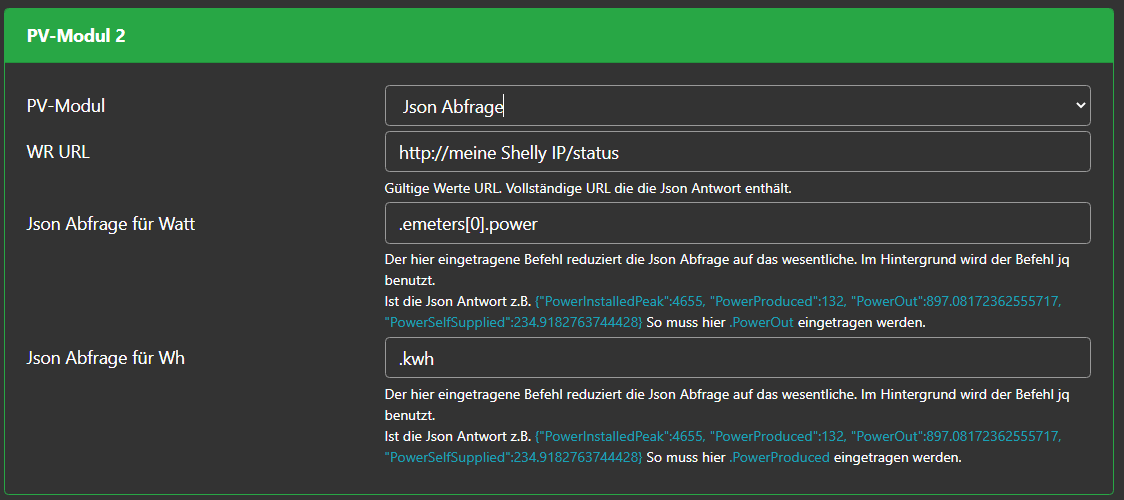Image resolution: width=1124 pixels, height=500 pixels.
Task: Click the teal .PowerProduced example text
Action: [x=779, y=457]
